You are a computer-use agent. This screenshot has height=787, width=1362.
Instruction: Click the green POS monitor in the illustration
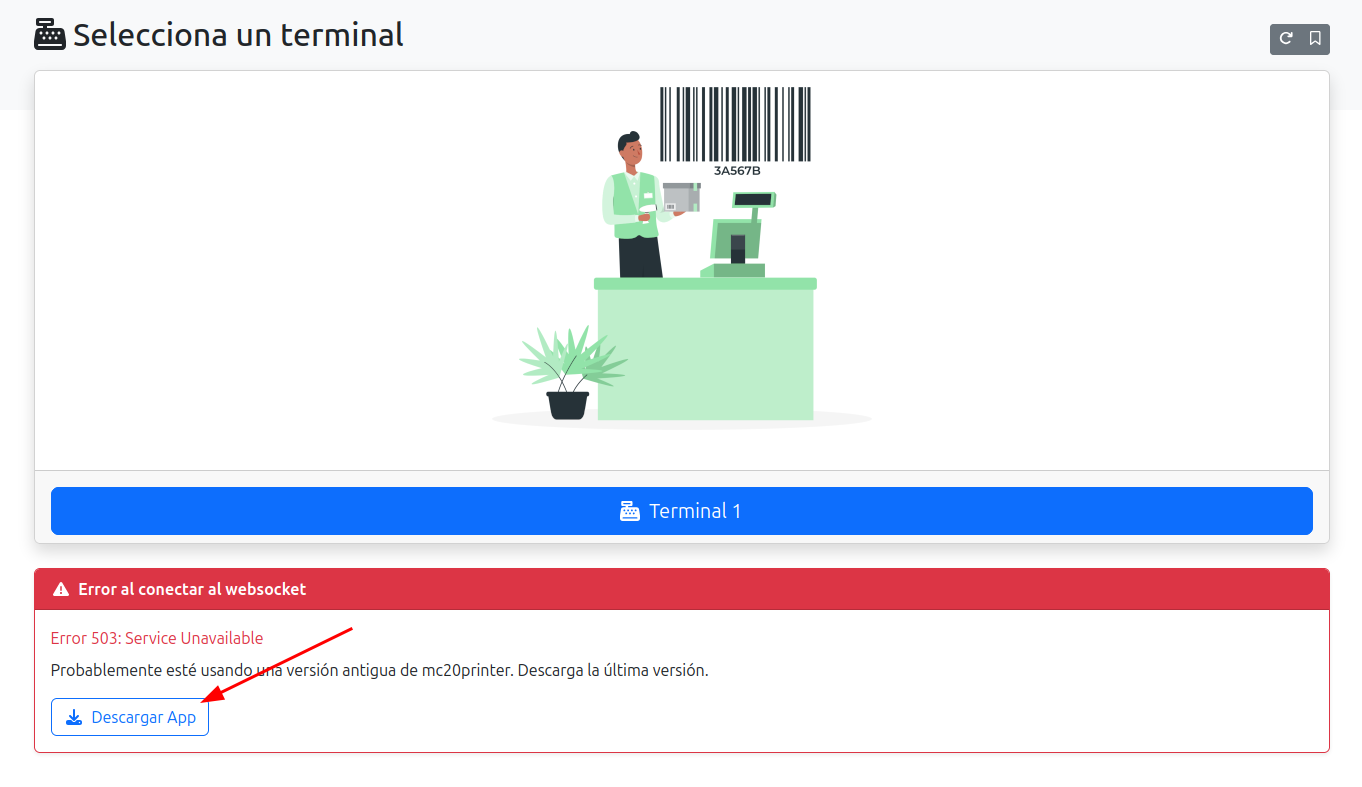[735, 238]
